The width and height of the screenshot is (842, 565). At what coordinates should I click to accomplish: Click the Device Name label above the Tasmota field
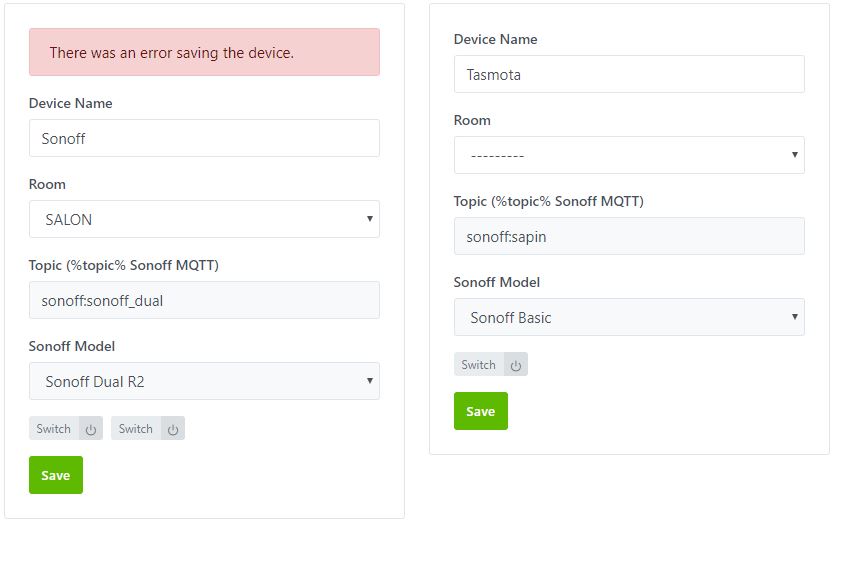495,39
